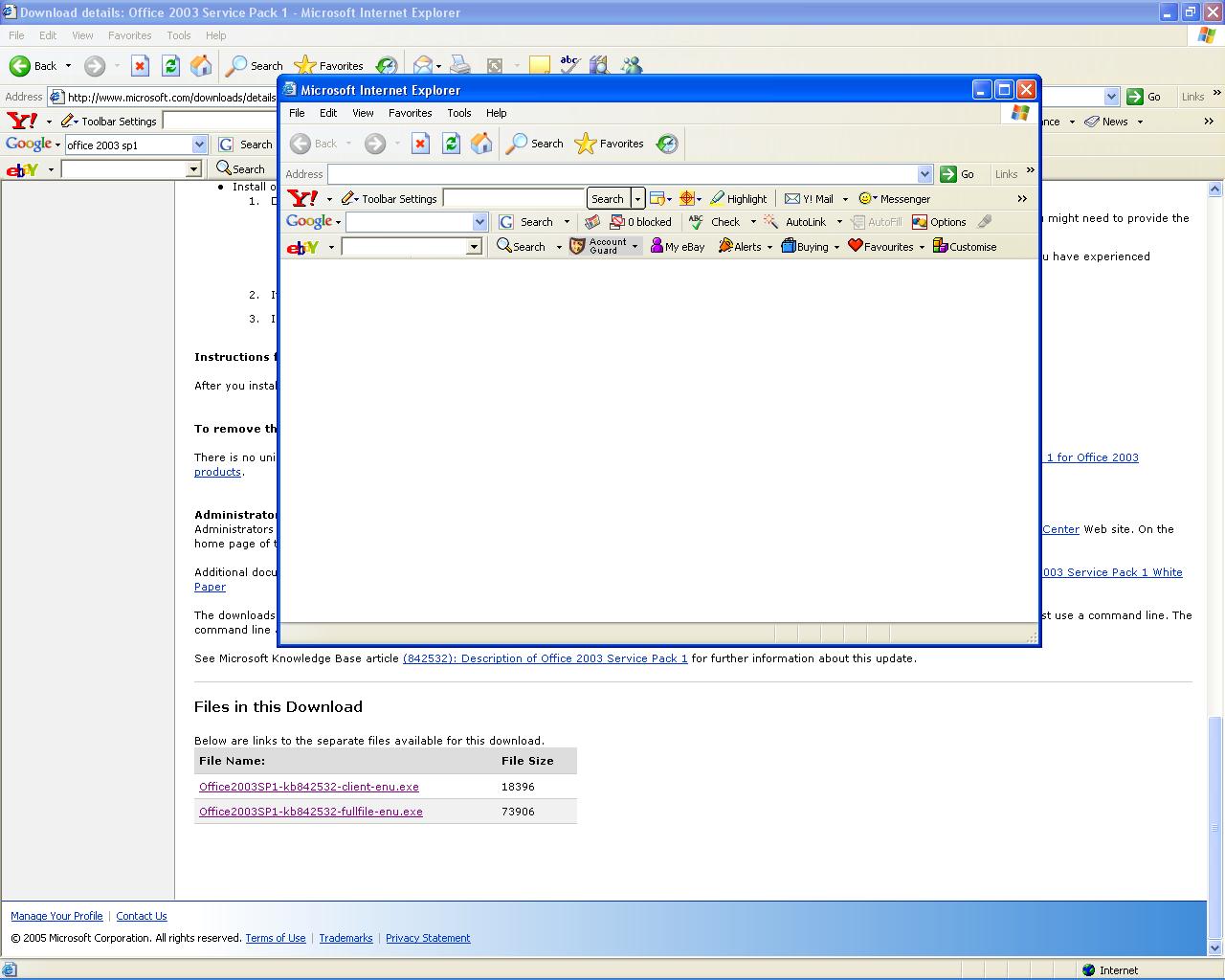This screenshot has width=1225, height=980.
Task: Open Google toolbar Options
Action: coord(939,222)
